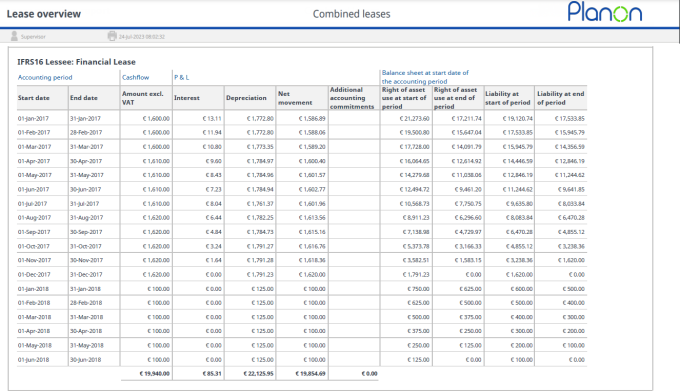The image size is (680, 391).
Task: Click the 01-Jan-2018 start date cell
Action: coord(33,289)
